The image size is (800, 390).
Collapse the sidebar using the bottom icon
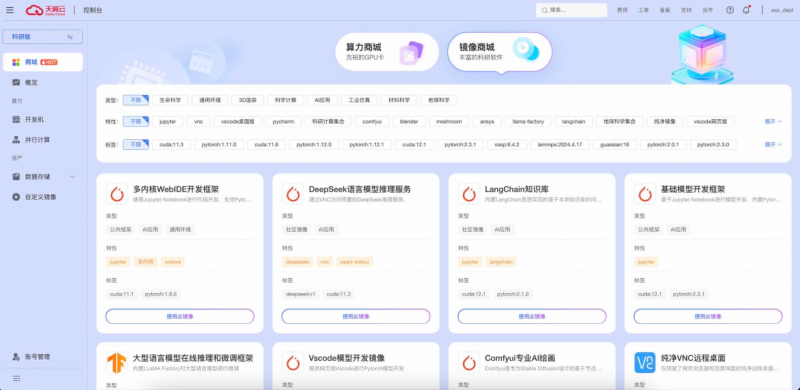pyautogui.click(x=16, y=378)
